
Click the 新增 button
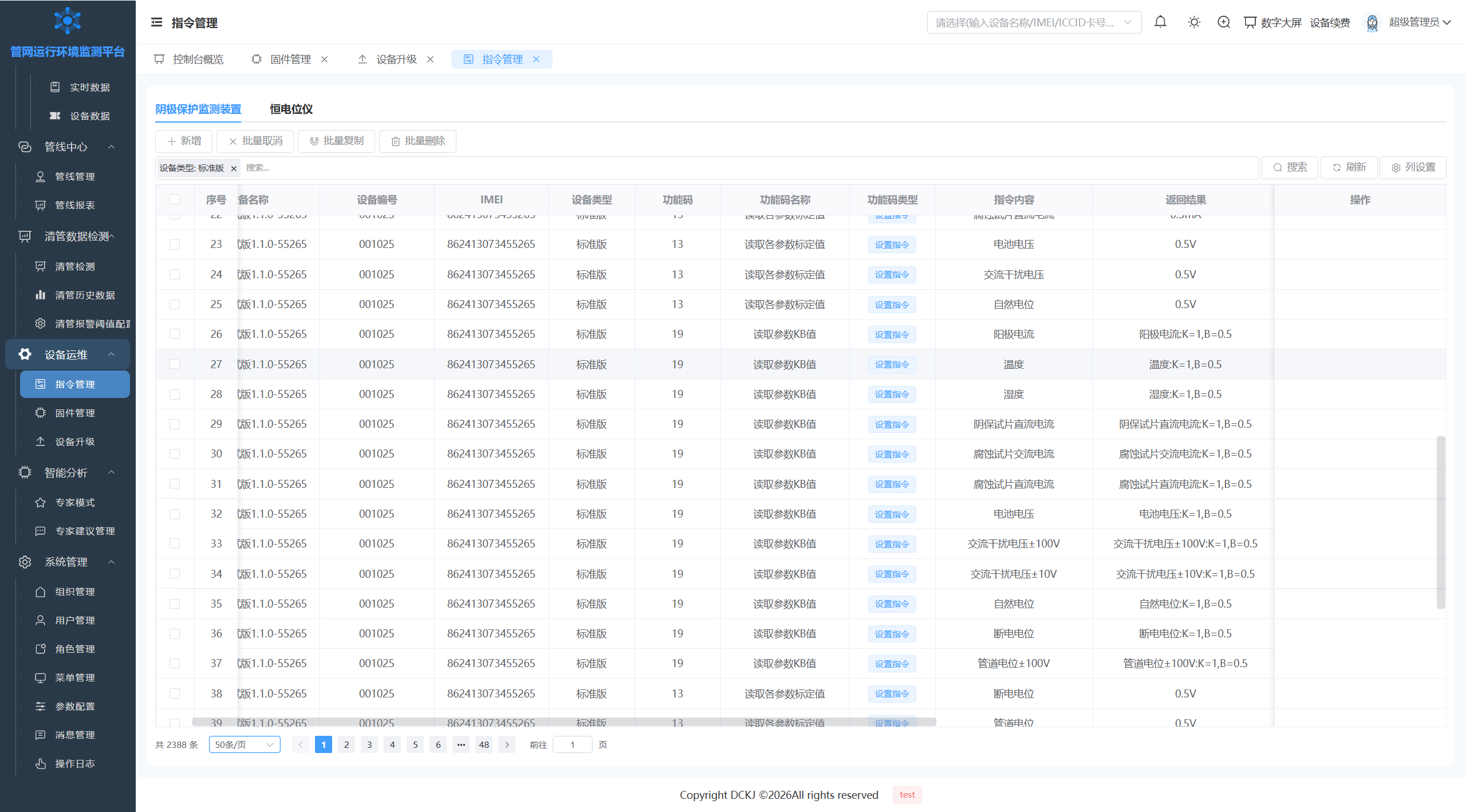coord(184,141)
